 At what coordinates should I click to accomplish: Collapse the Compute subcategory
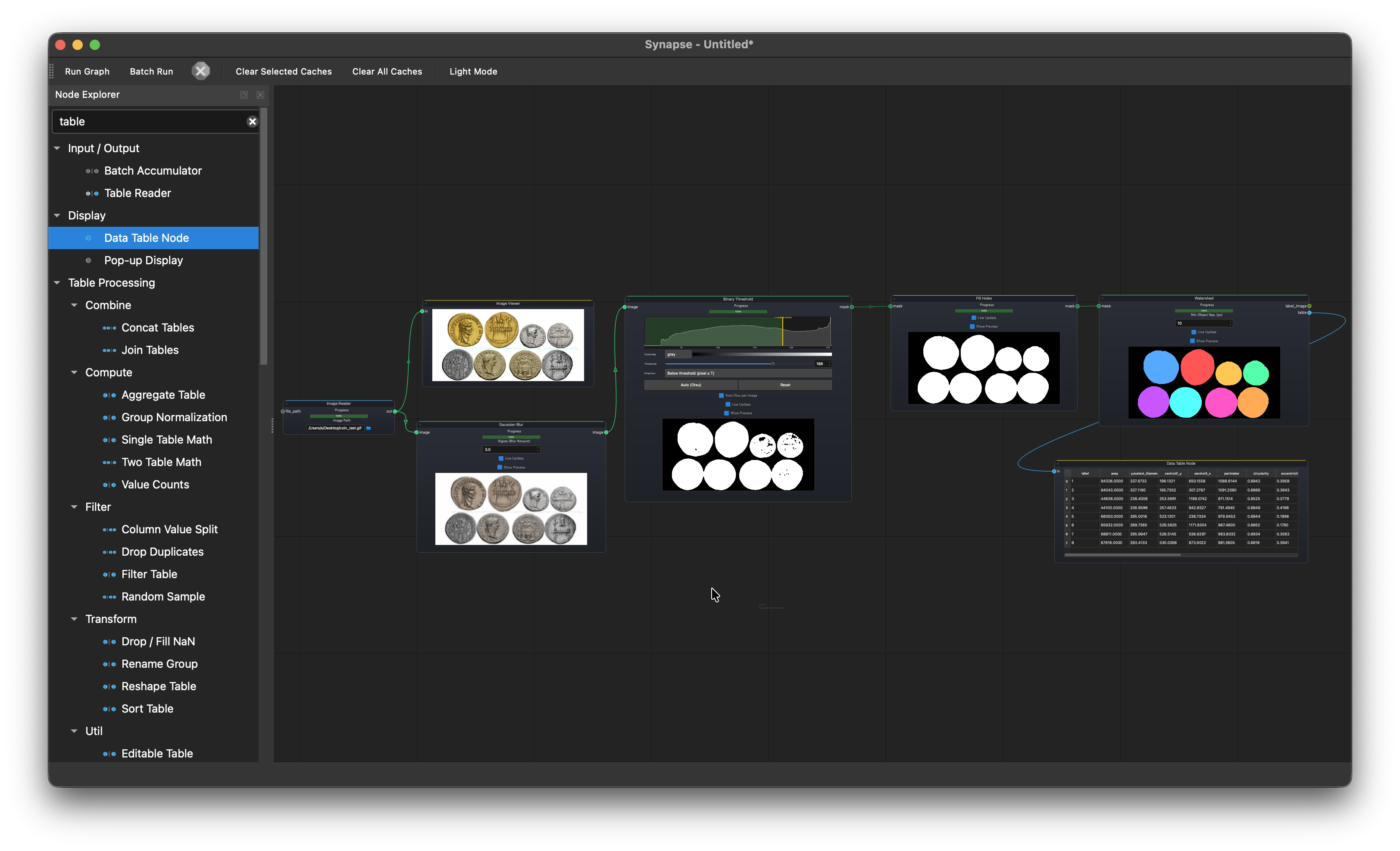click(75, 372)
